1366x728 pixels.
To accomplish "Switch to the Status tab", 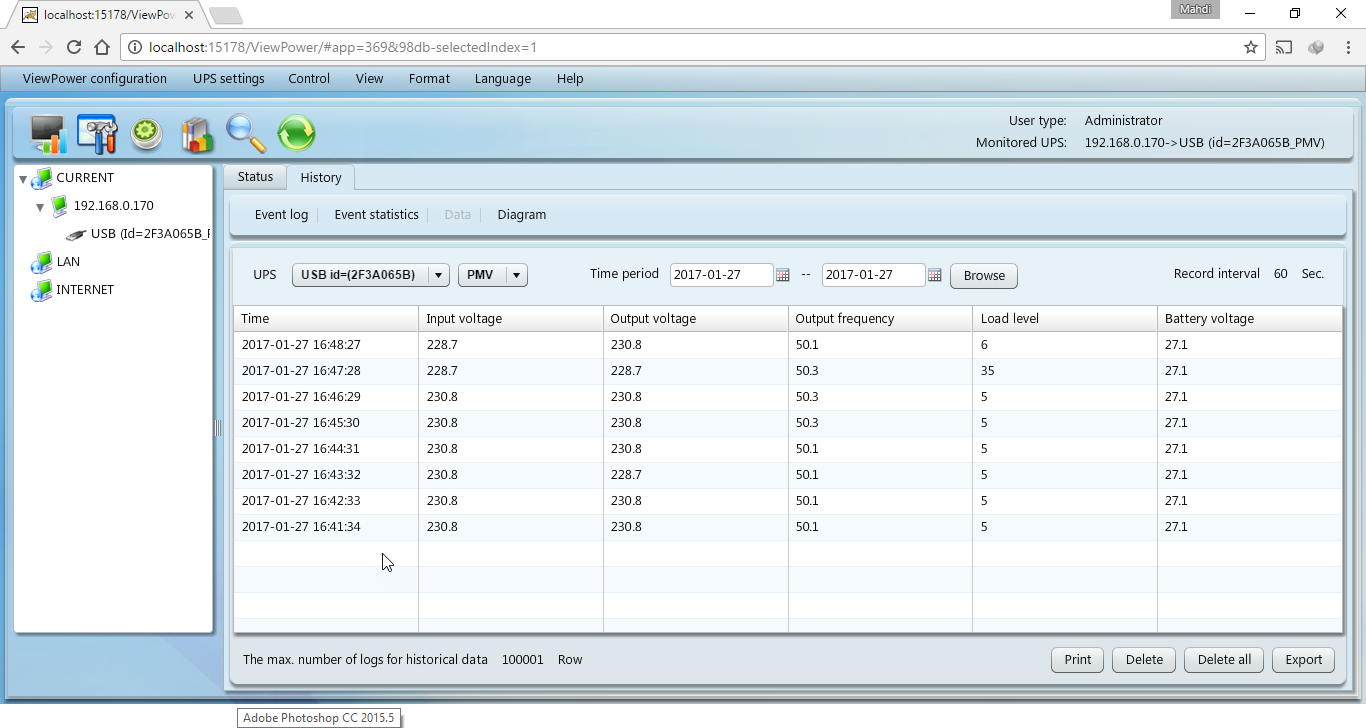I will [x=255, y=177].
